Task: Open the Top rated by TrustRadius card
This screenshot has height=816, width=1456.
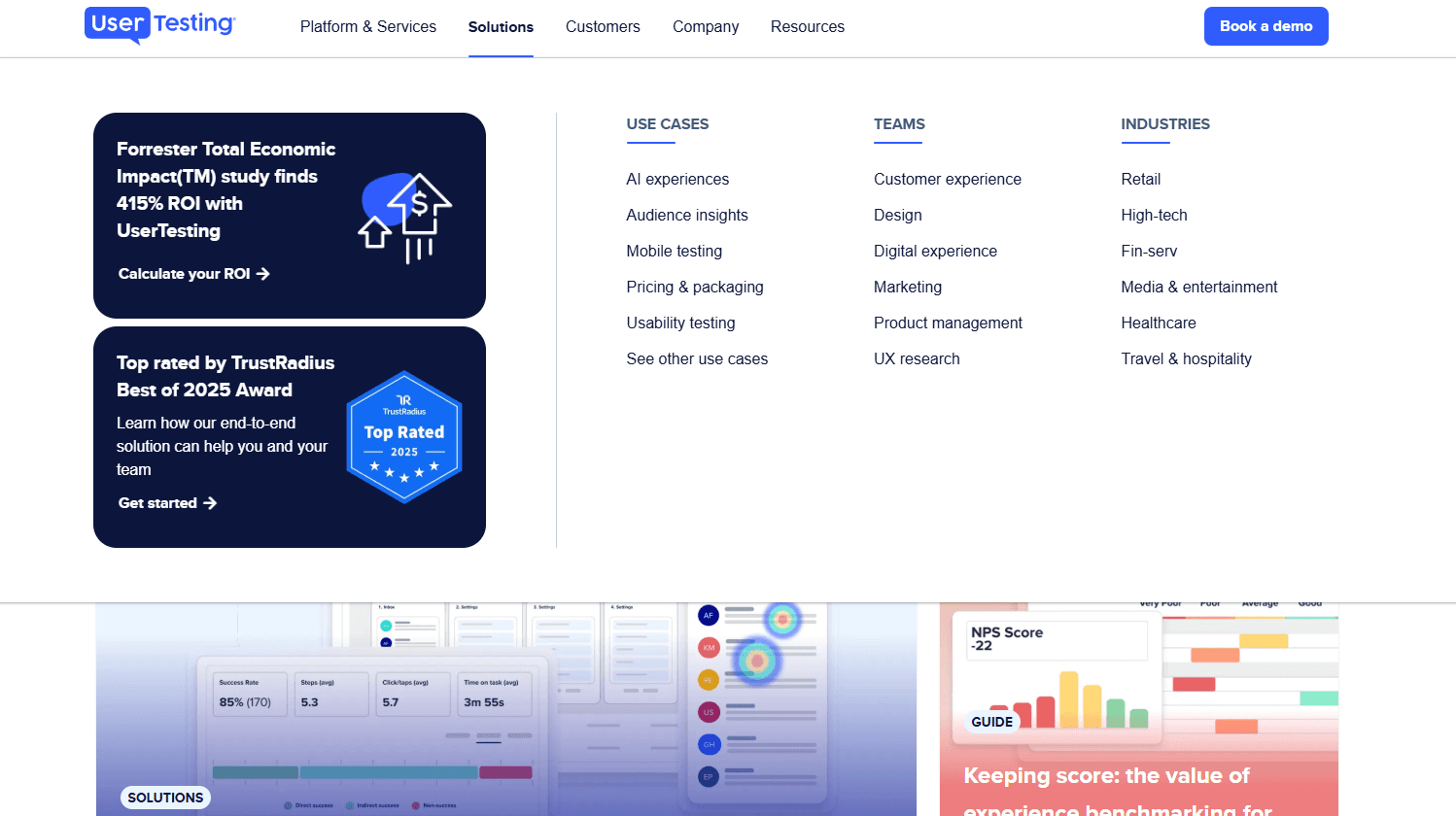Action: click(x=290, y=437)
